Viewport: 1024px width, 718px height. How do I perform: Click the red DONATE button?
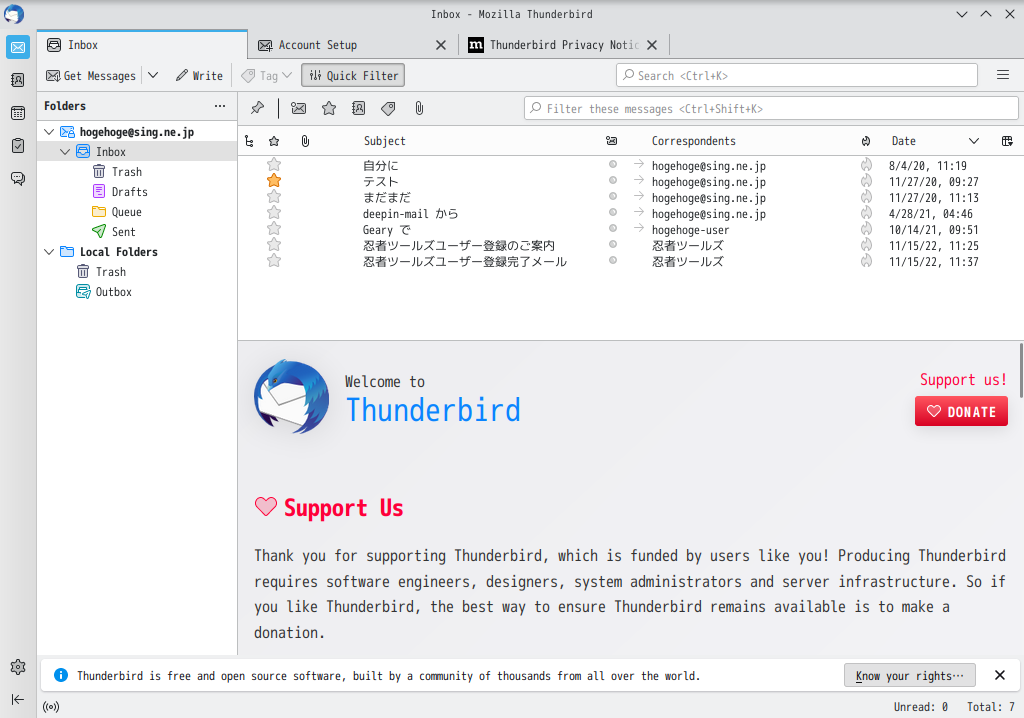pos(961,412)
